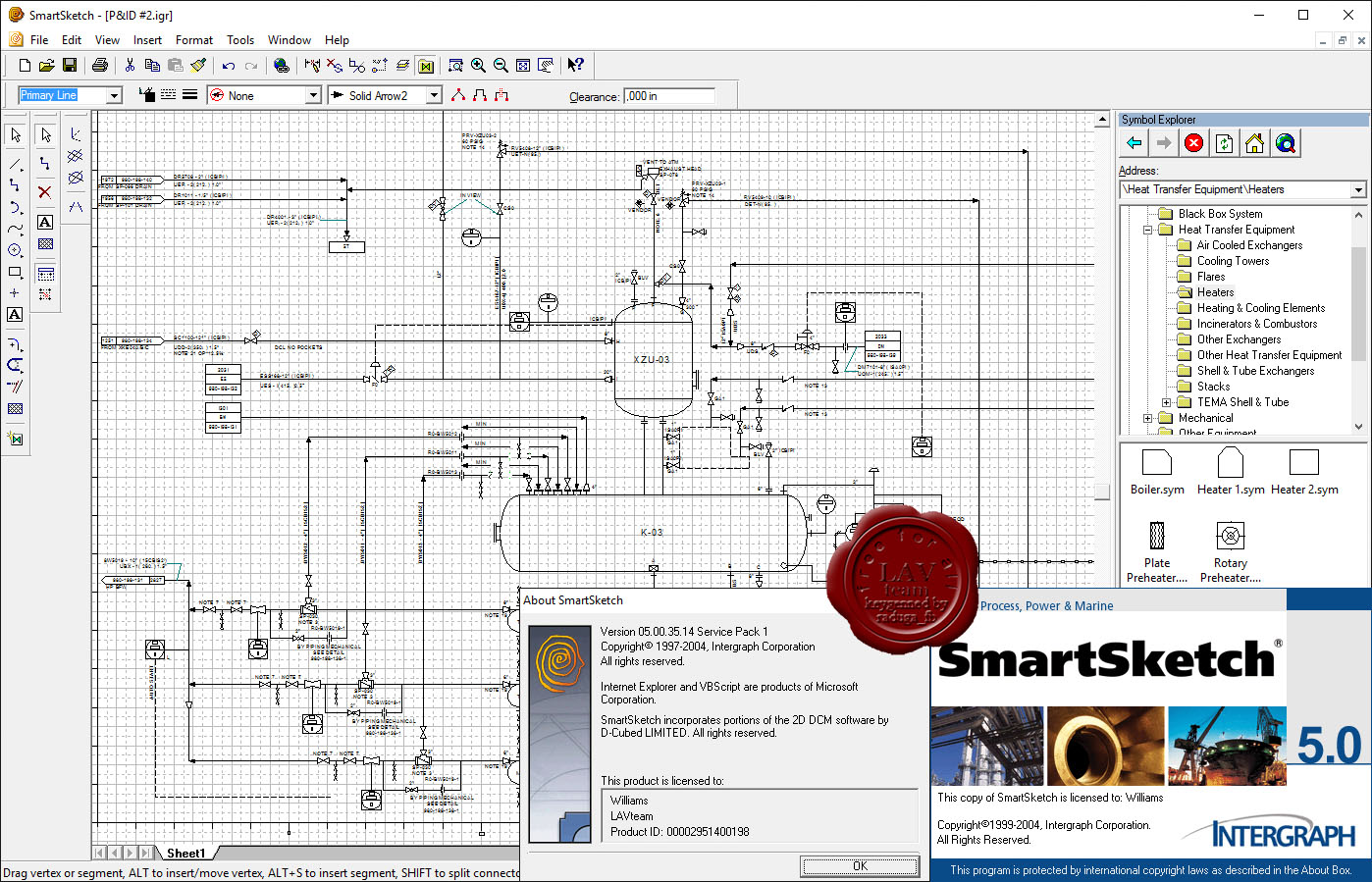The width and height of the screenshot is (1372, 882).
Task: Toggle the third jumper connector style icon
Action: pos(502,95)
